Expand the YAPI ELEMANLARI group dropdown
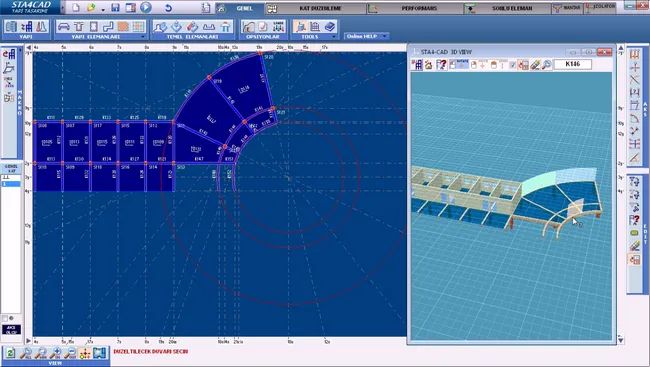This screenshot has width=650, height=367. [143, 37]
